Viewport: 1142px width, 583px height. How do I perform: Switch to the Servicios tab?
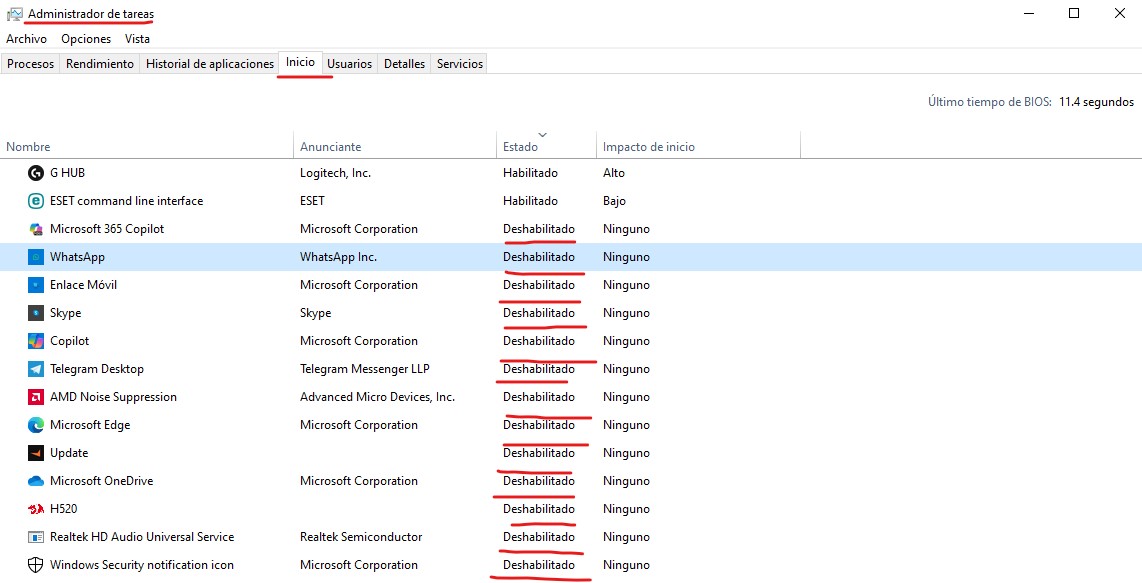460,64
